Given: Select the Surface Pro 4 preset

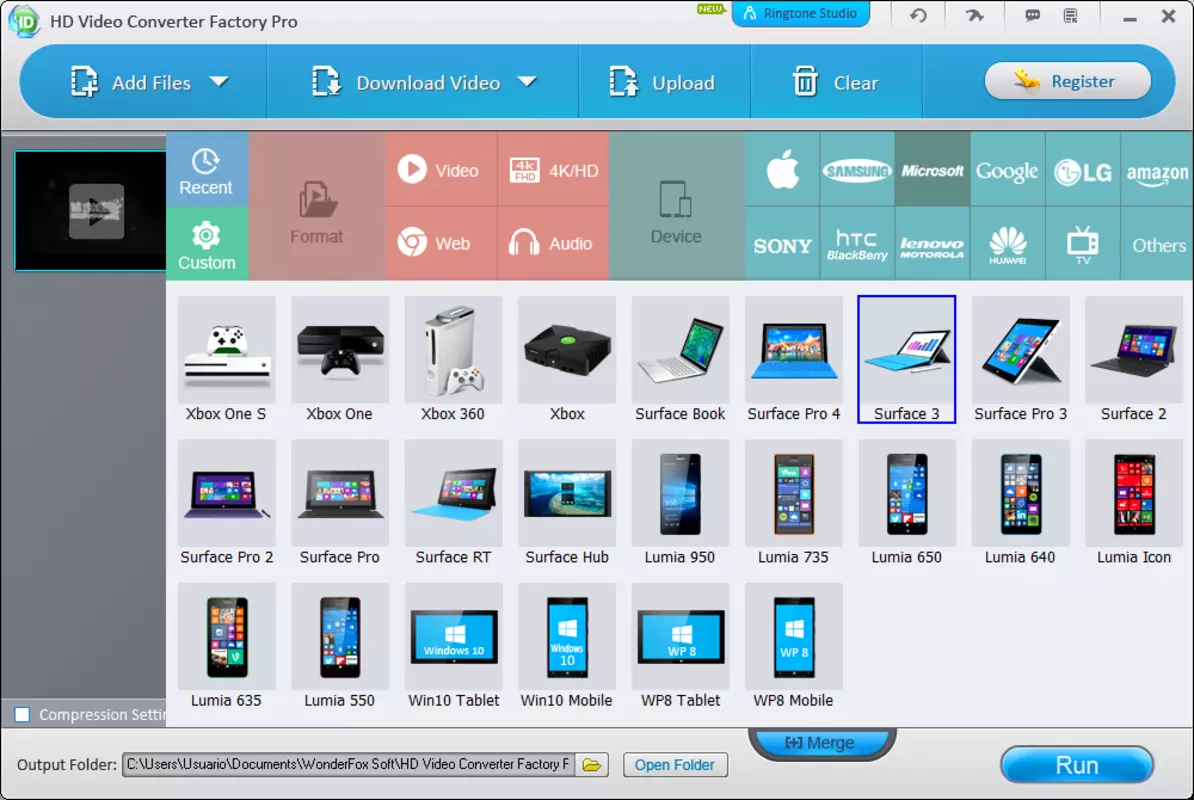Looking at the screenshot, I should (x=793, y=359).
